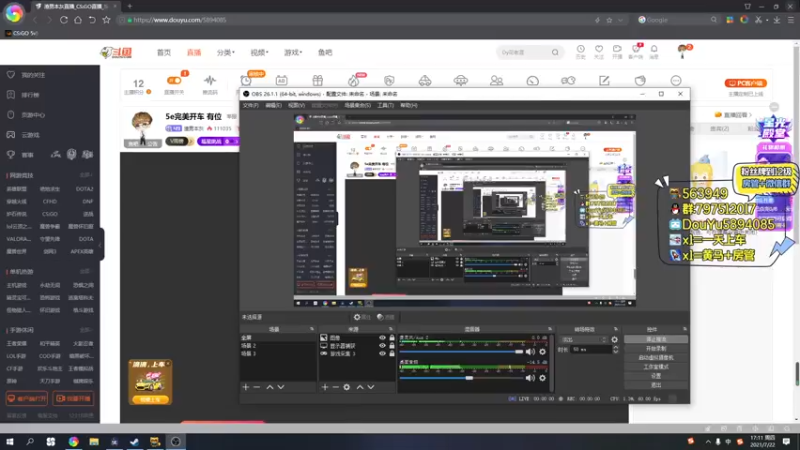The image size is (800, 450).
Task: Click the Douyu user avatar in header
Action: tap(683, 51)
